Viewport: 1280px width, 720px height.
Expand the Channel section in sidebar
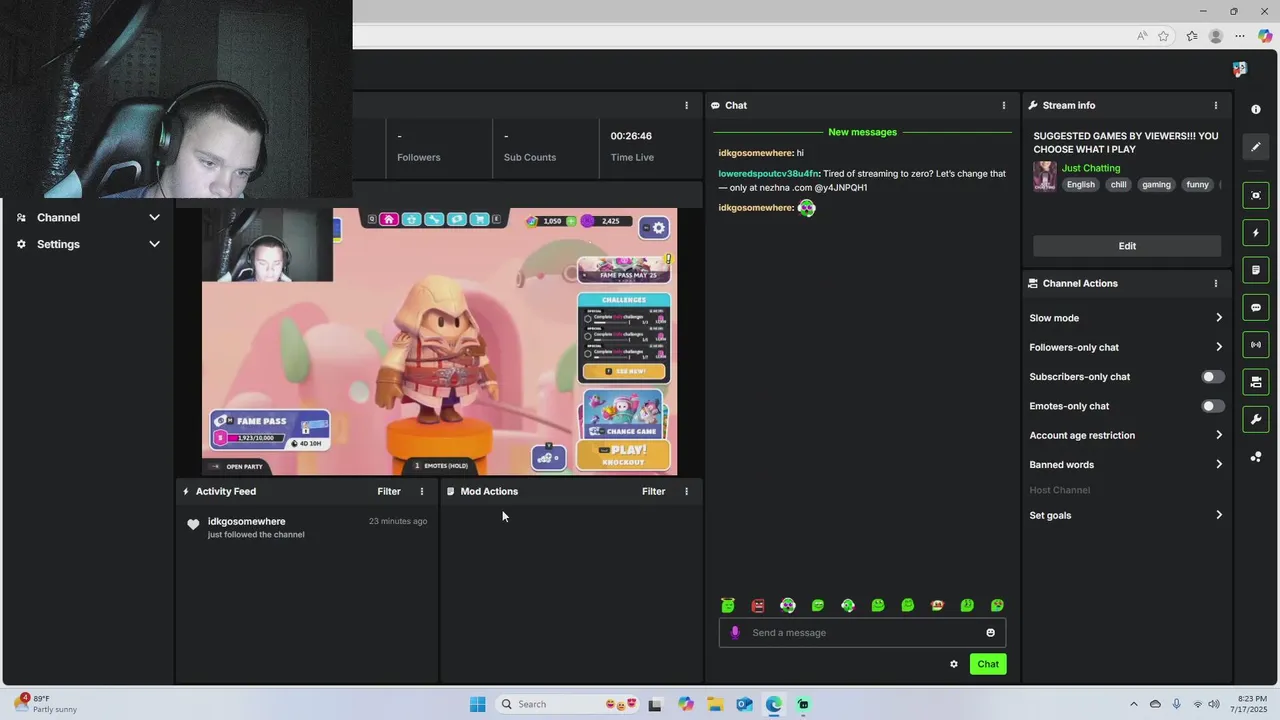pos(154,217)
